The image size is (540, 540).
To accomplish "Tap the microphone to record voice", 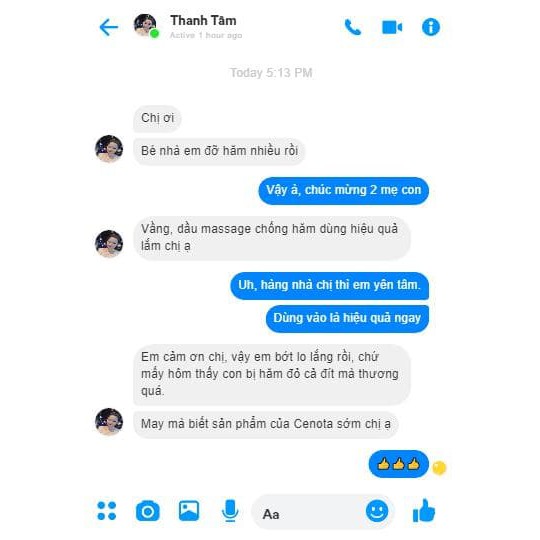I will (x=230, y=510).
